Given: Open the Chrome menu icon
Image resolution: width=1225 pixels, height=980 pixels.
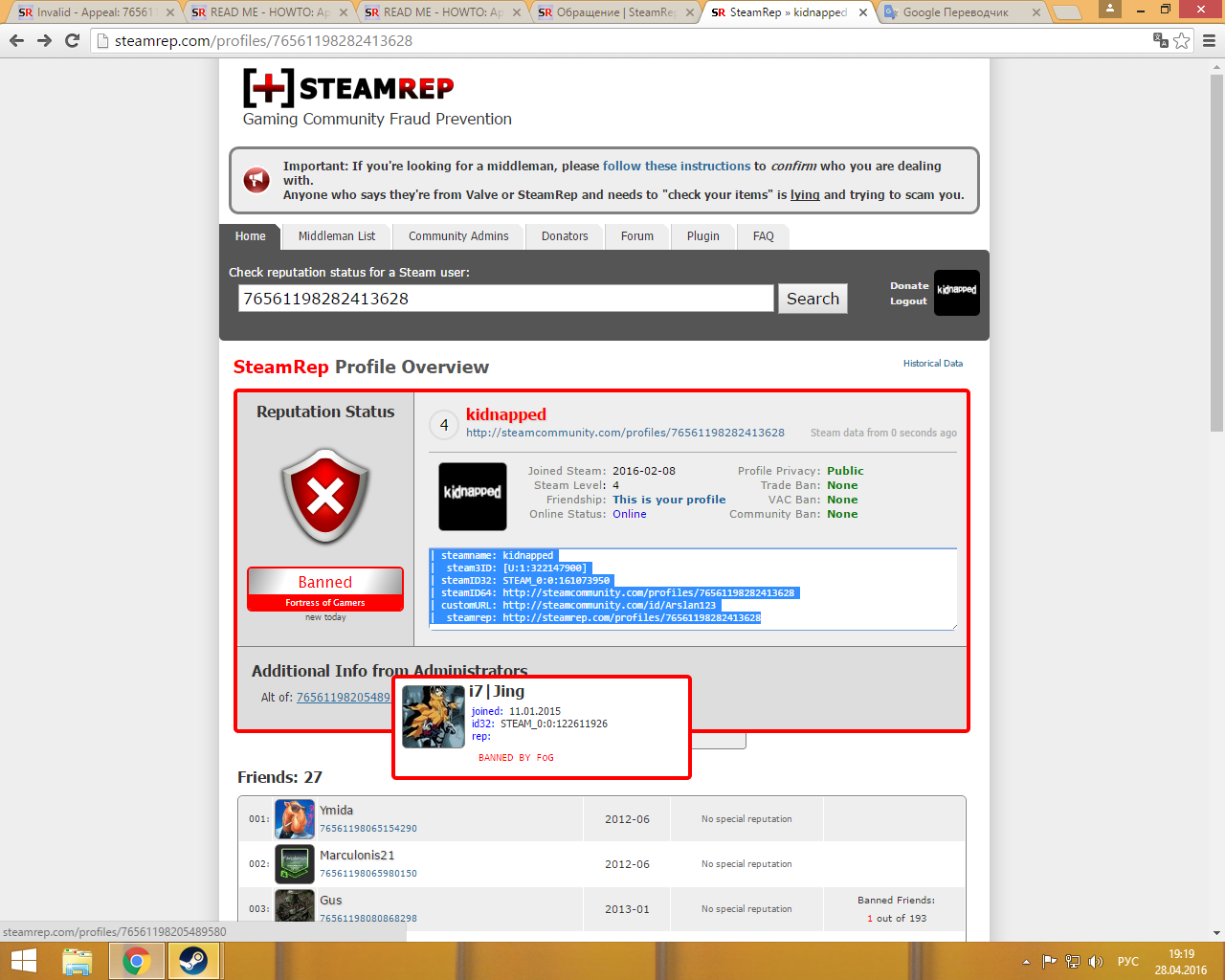Looking at the screenshot, I should pyautogui.click(x=1209, y=41).
